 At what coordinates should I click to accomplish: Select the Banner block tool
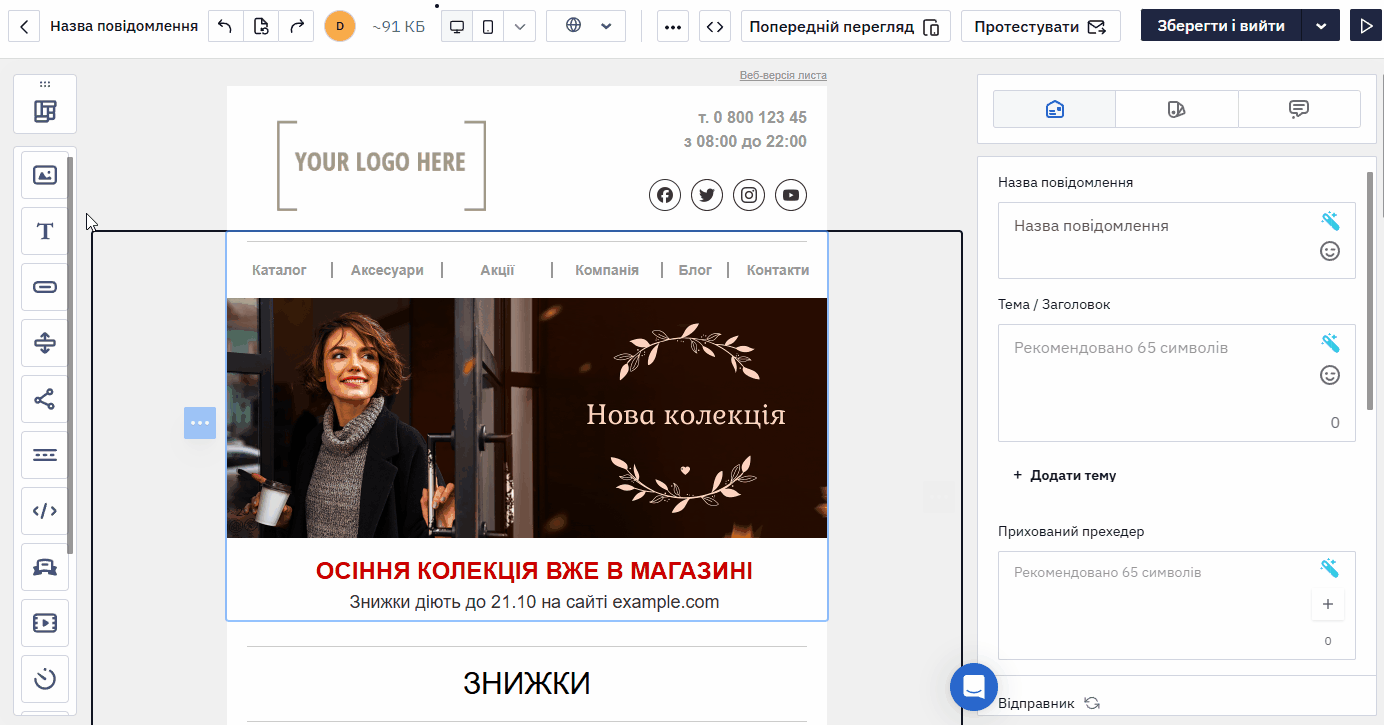[x=45, y=567]
